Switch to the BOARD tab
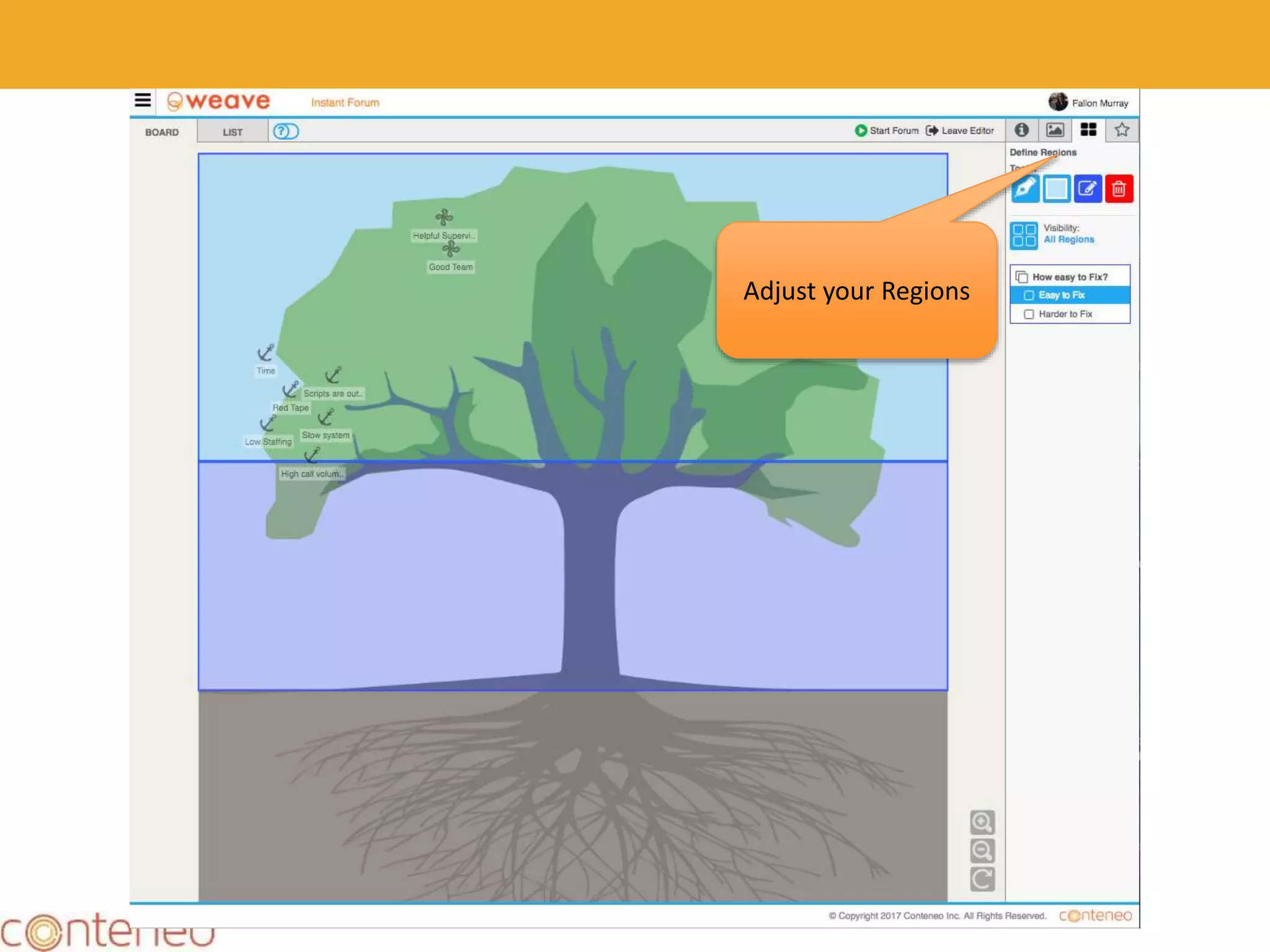 (162, 132)
